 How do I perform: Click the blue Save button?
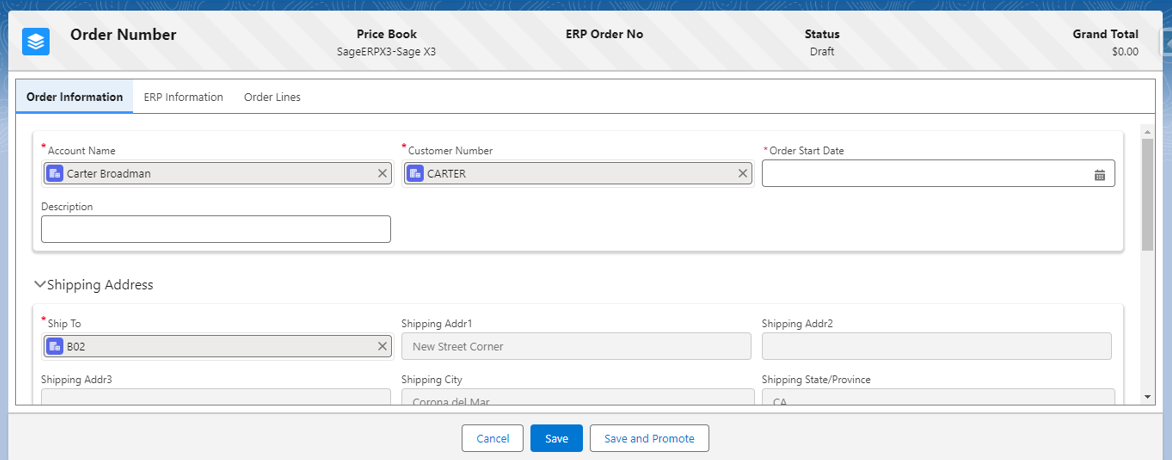click(x=556, y=438)
